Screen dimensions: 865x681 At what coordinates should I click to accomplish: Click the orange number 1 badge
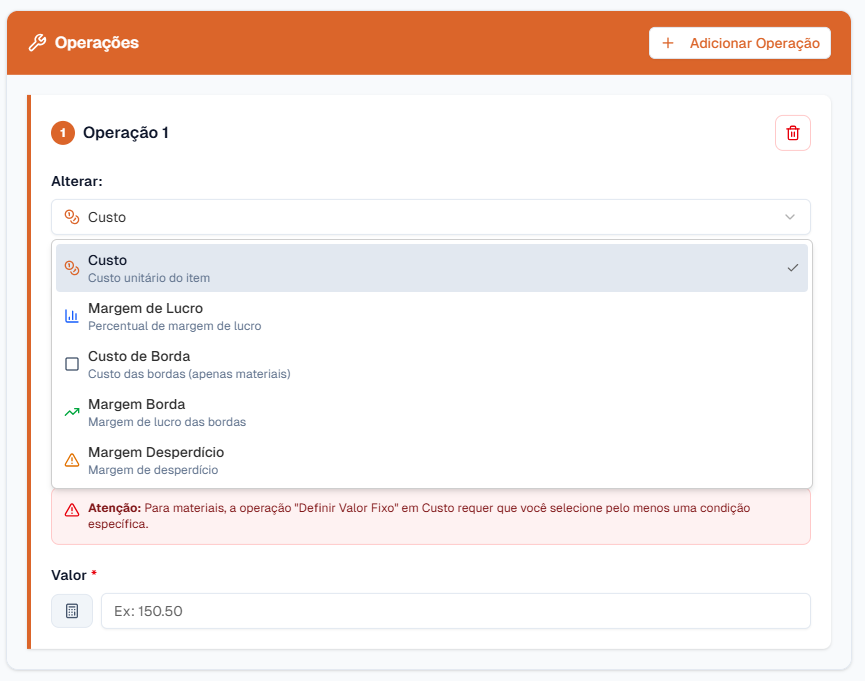click(63, 133)
